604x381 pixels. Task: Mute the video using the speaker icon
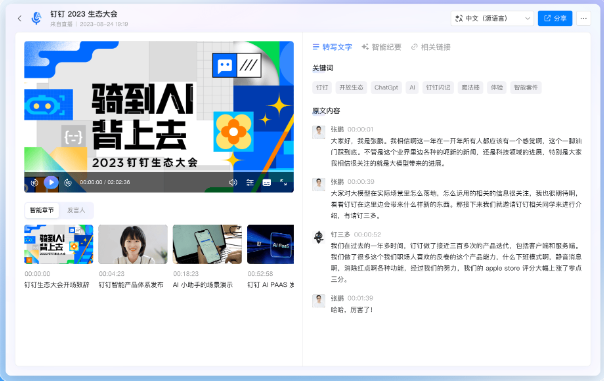tap(233, 183)
